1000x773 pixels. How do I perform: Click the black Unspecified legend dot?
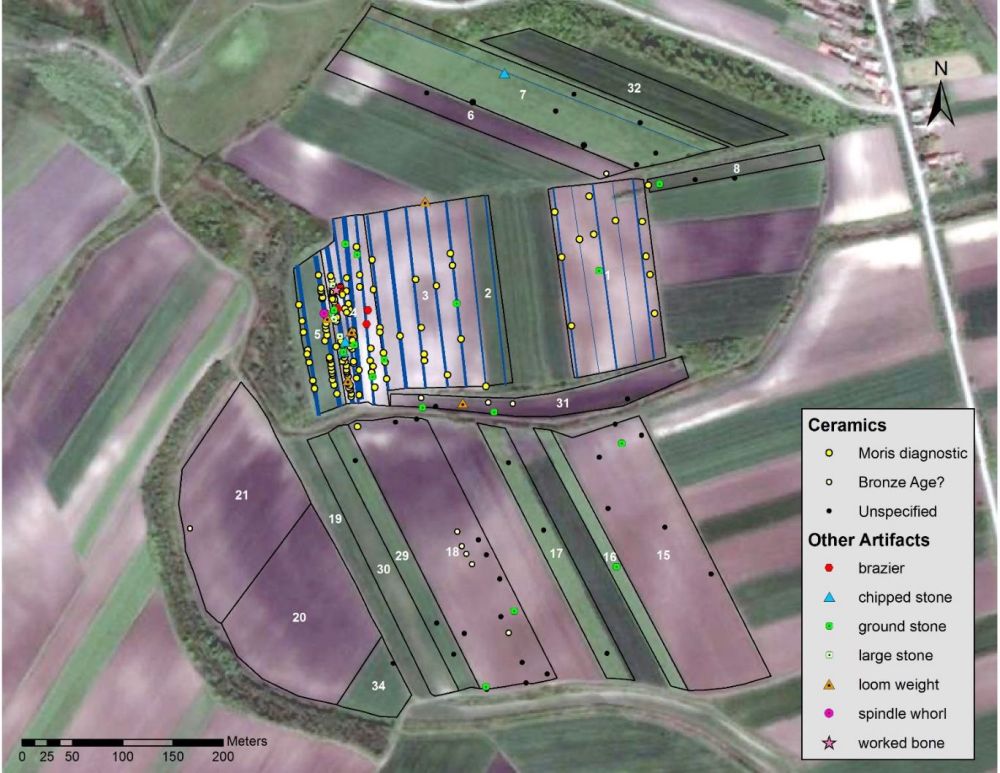pos(829,511)
